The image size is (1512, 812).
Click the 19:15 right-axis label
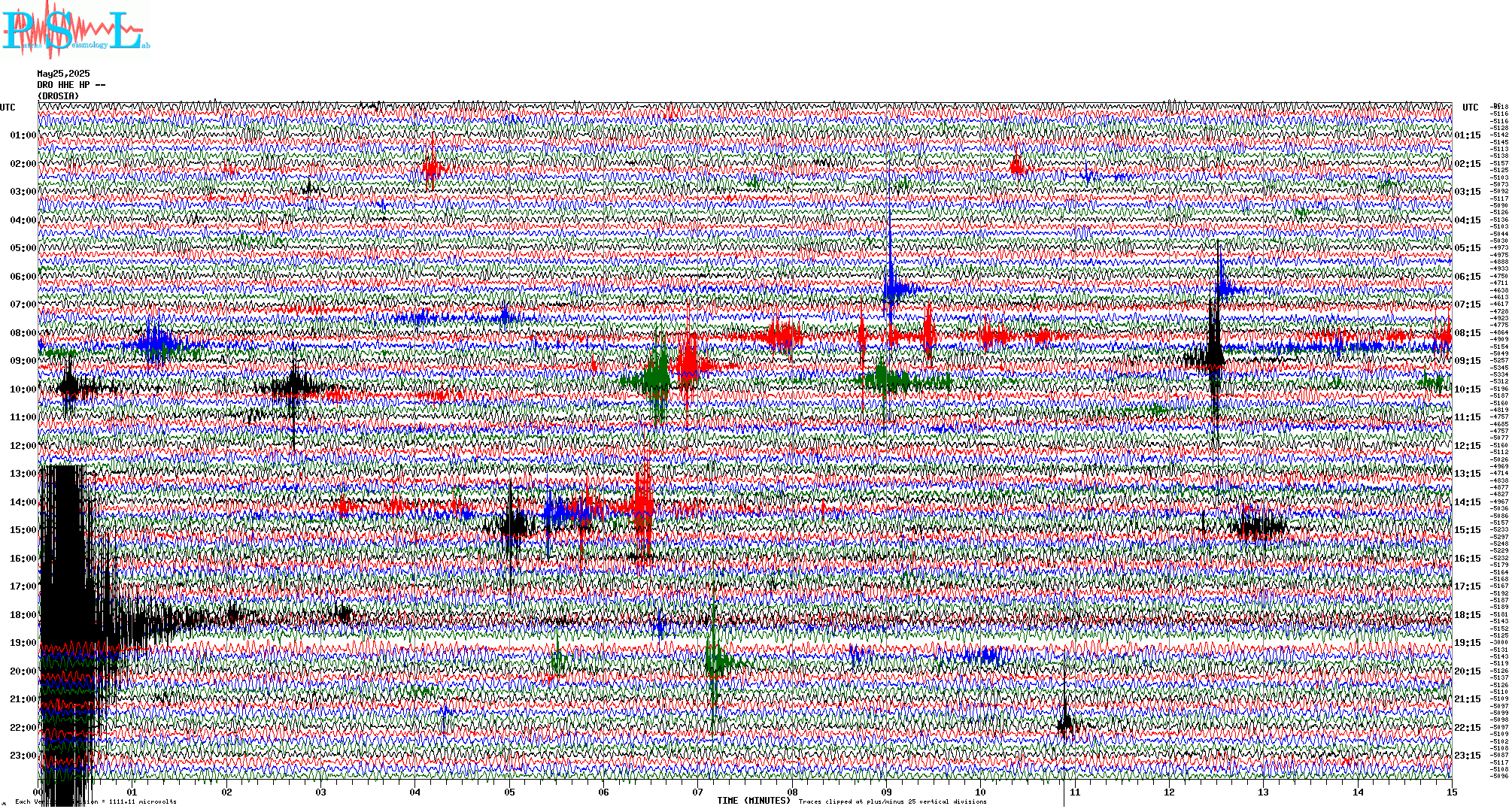(1468, 643)
